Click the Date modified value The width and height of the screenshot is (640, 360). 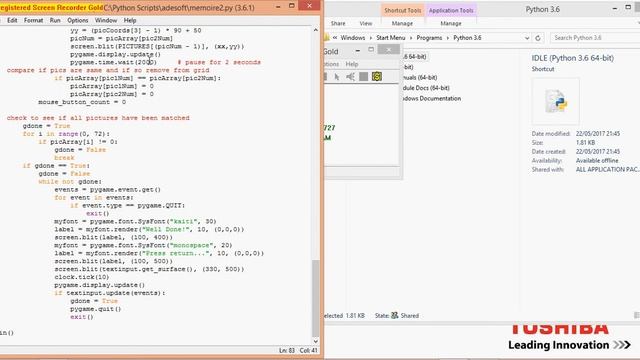point(598,133)
